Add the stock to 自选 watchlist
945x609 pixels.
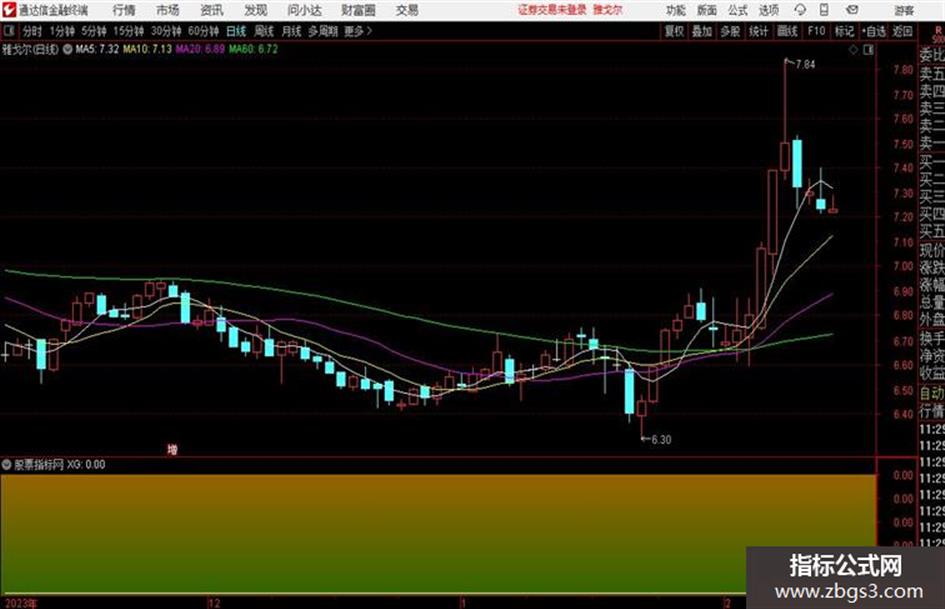874,31
